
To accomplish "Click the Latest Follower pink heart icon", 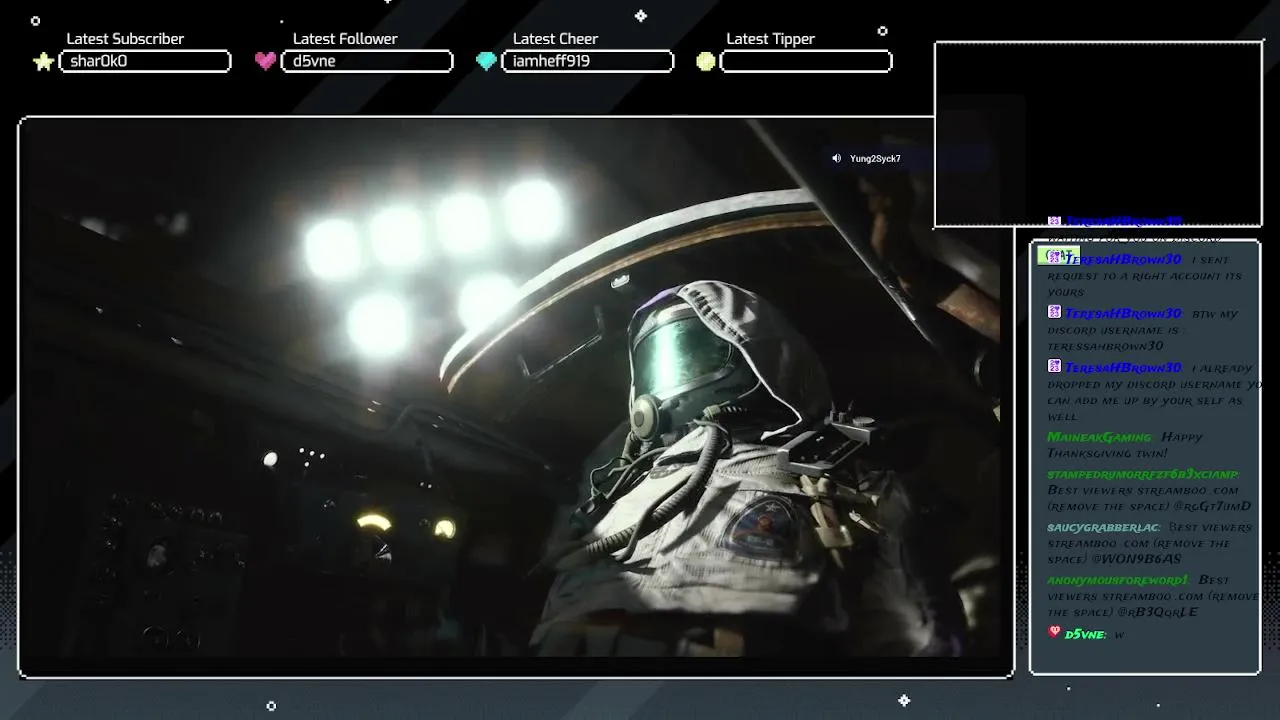I will click(x=265, y=61).
